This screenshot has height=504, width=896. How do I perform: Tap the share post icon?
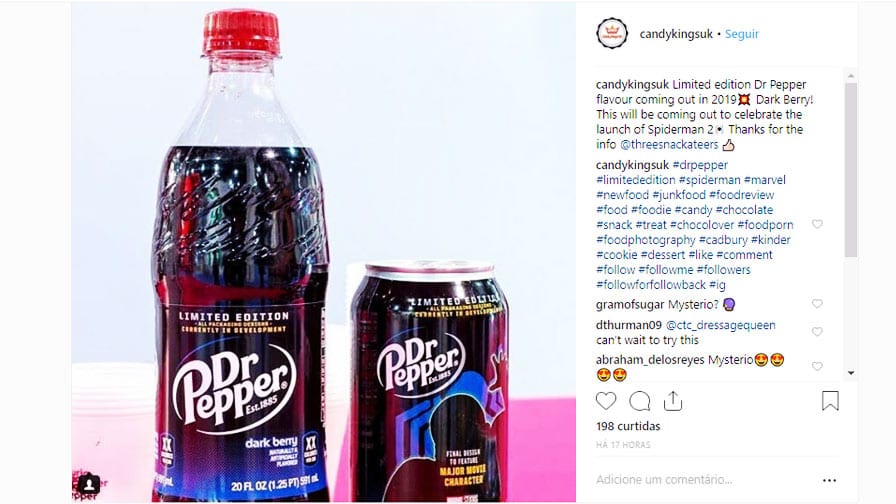point(673,401)
